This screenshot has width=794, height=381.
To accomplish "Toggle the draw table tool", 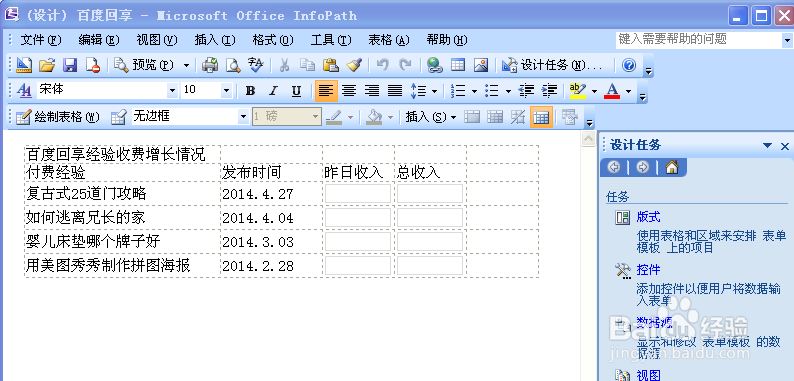I will pyautogui.click(x=58, y=118).
